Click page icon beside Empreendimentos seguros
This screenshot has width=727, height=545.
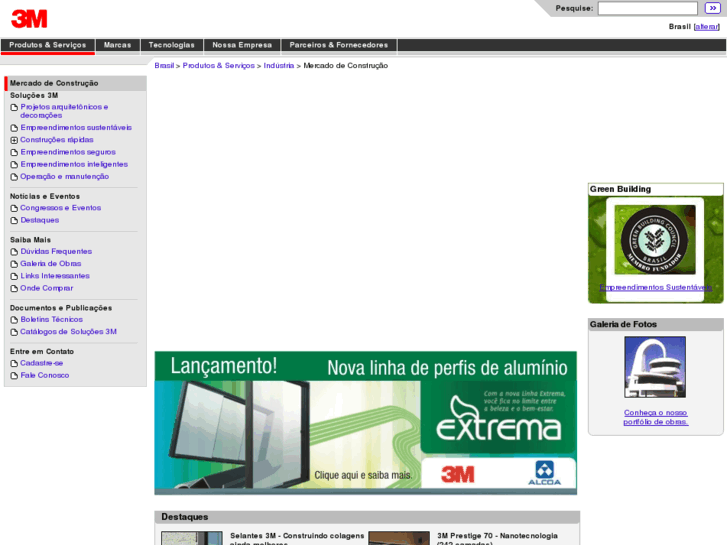coord(14,153)
